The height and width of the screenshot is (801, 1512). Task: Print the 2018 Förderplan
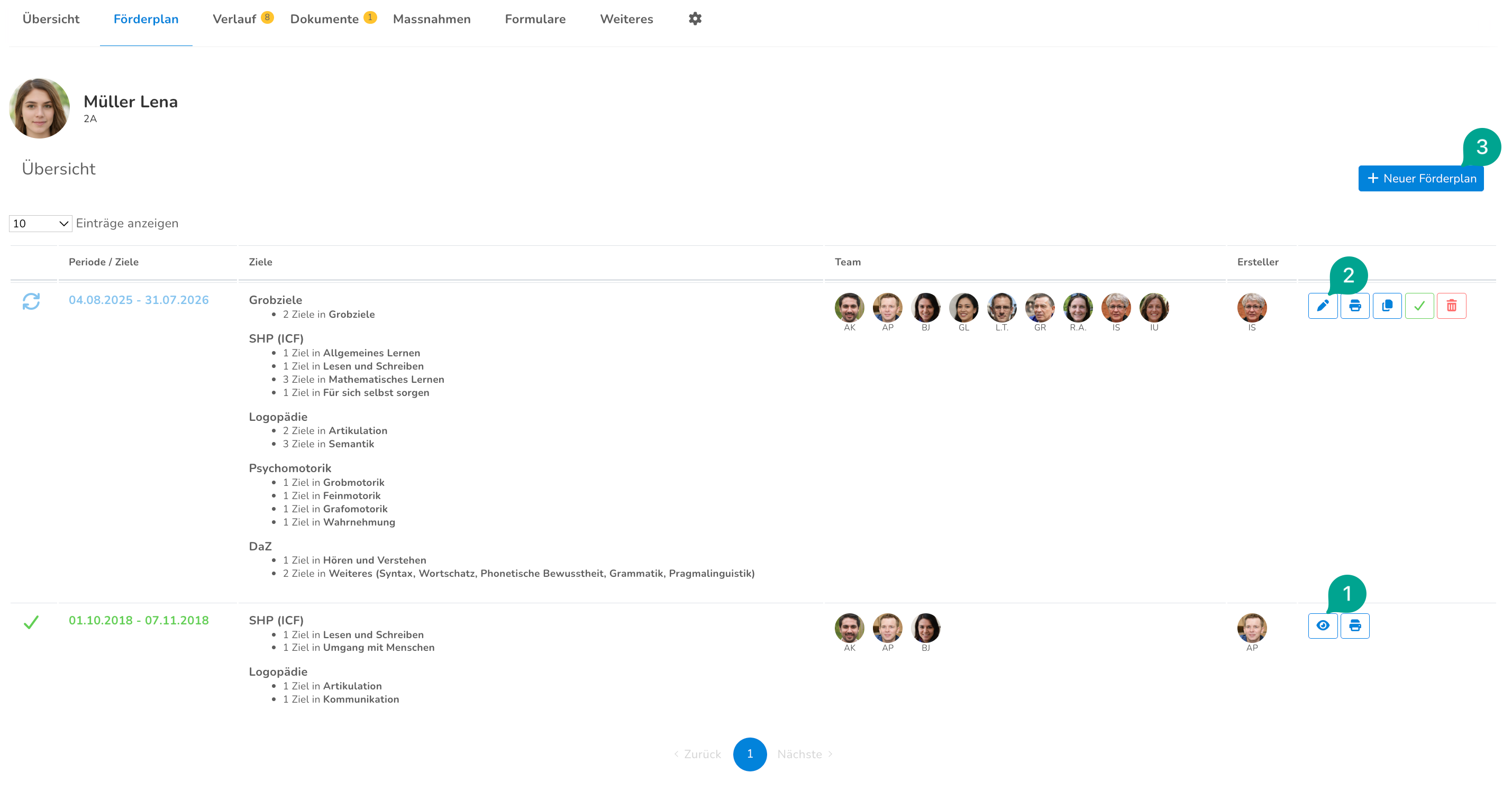(x=1355, y=625)
